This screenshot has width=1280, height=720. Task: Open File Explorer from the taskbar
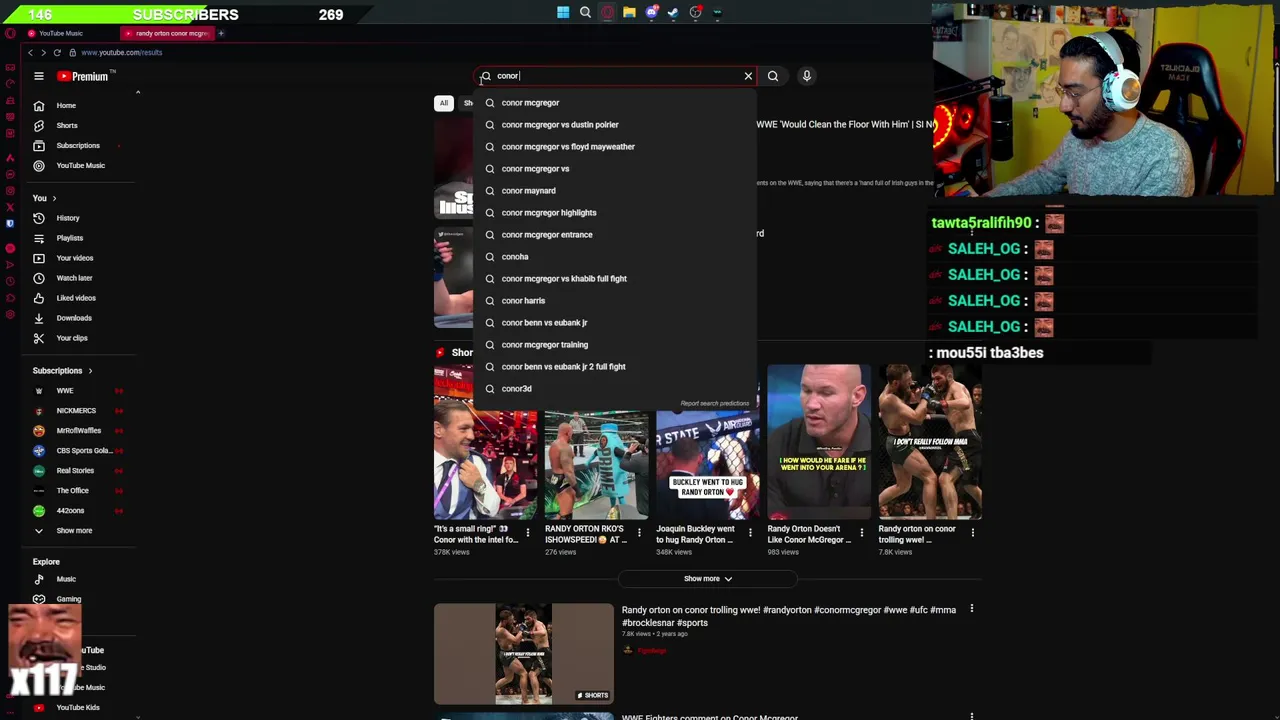click(629, 13)
